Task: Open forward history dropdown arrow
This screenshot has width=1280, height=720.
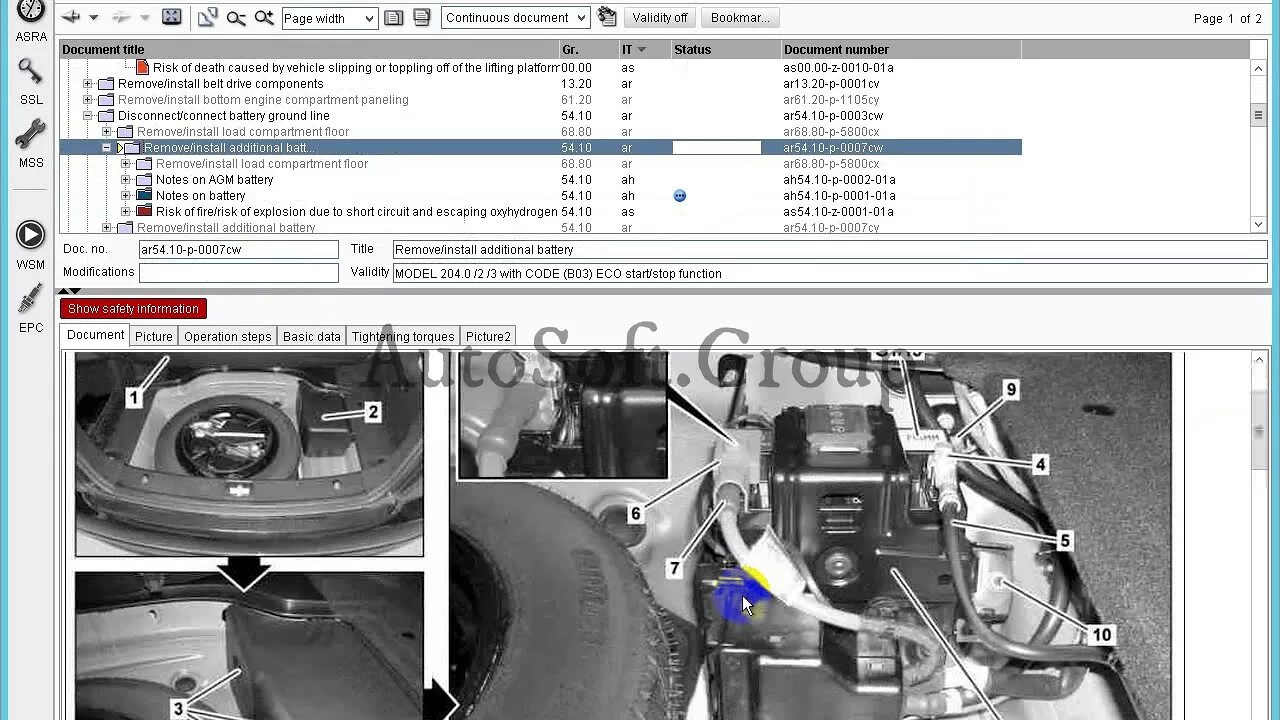Action: pyautogui.click(x=144, y=18)
